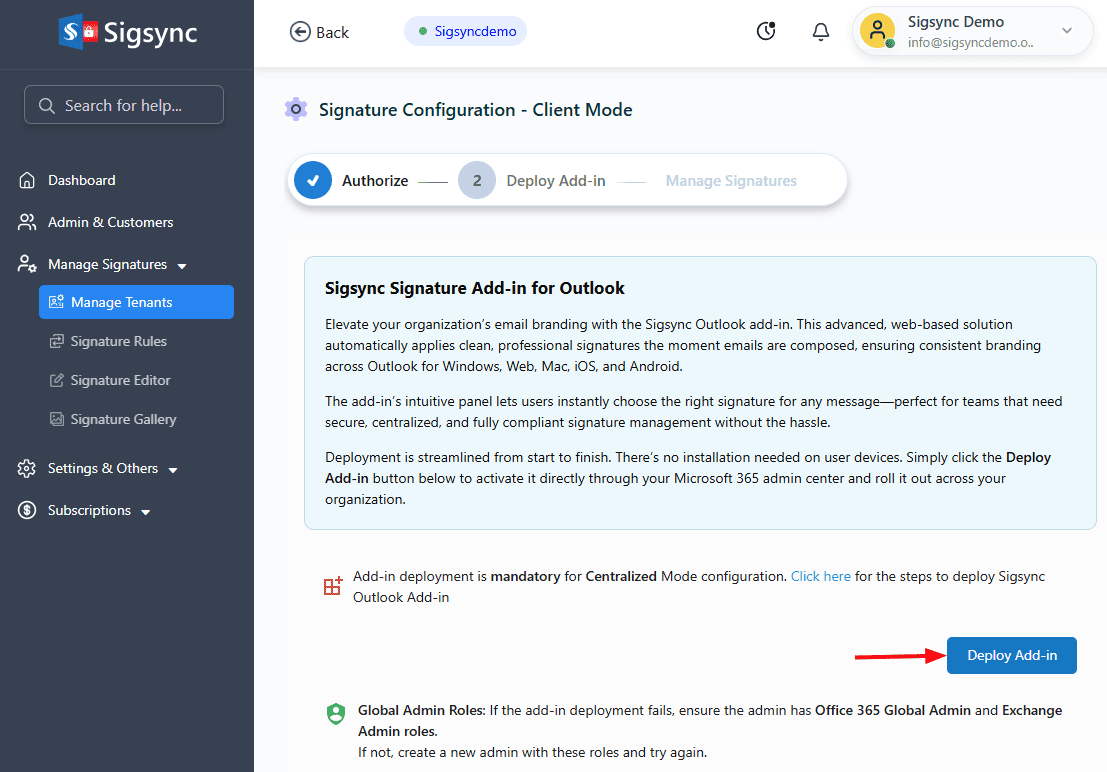Expand Subscriptions arrow
The height and width of the screenshot is (772, 1107).
tap(146, 512)
